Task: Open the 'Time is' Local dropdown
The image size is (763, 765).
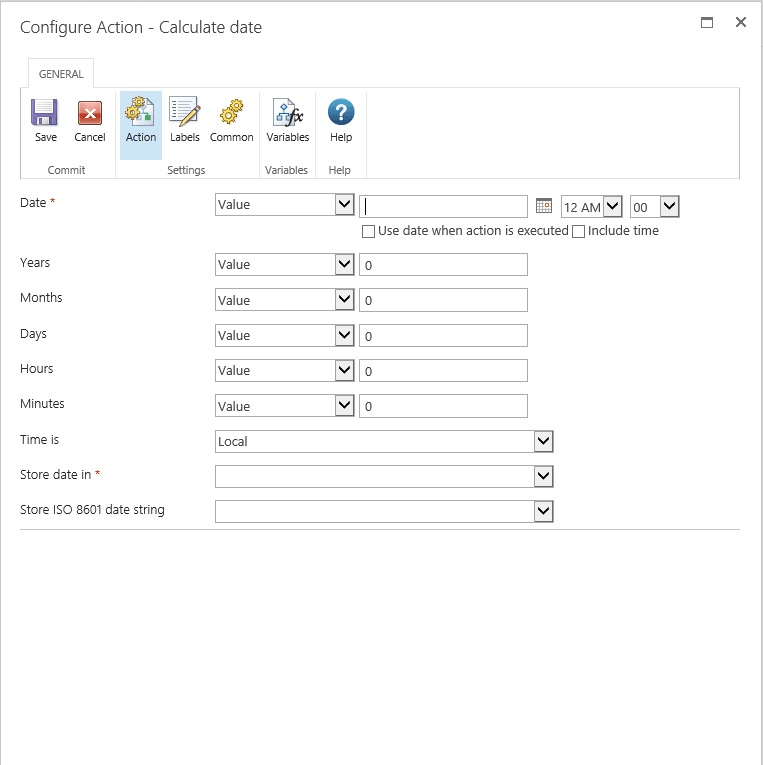Action: click(543, 441)
